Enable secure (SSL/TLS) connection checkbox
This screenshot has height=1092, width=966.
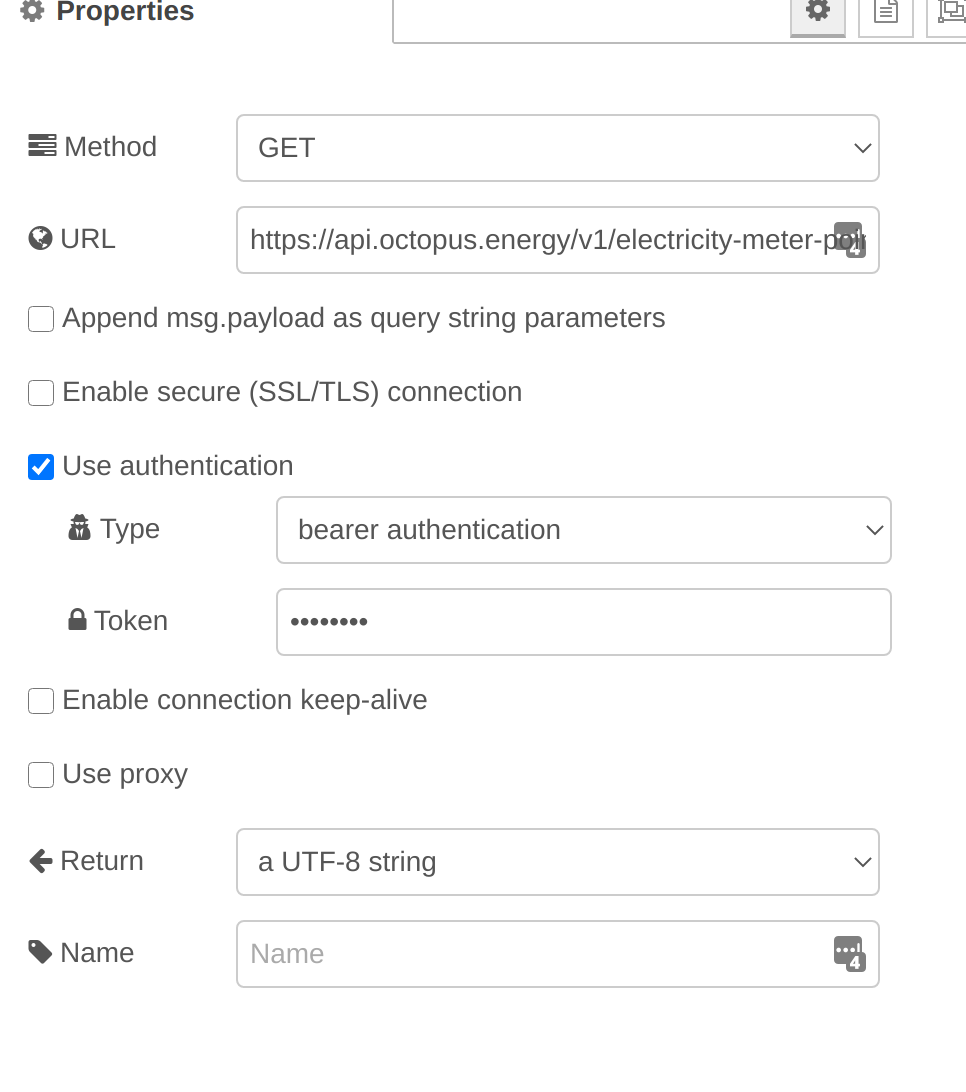pos(41,393)
